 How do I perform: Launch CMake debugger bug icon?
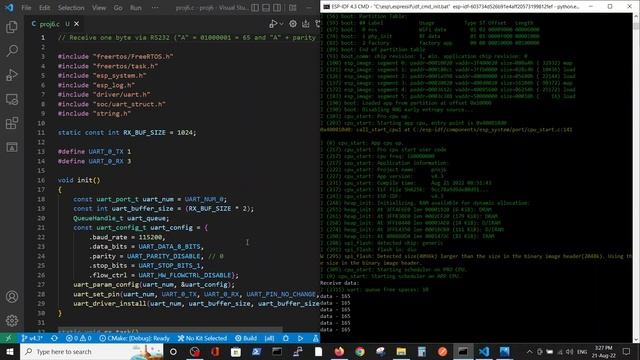[x=286, y=338]
